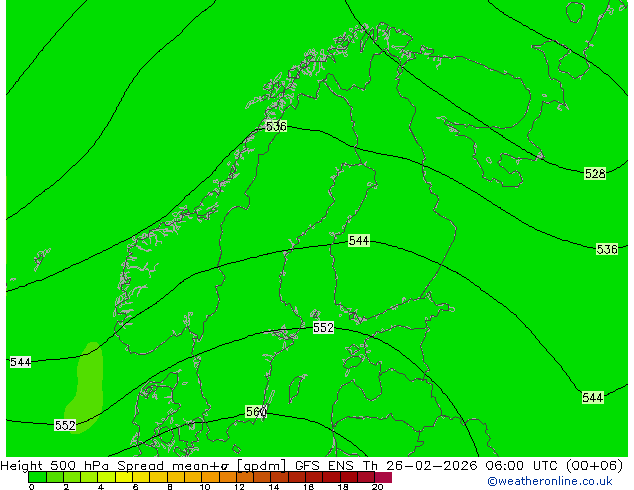Click the 'GFS ENS' model label
The height and width of the screenshot is (490, 634).
pos(324,466)
